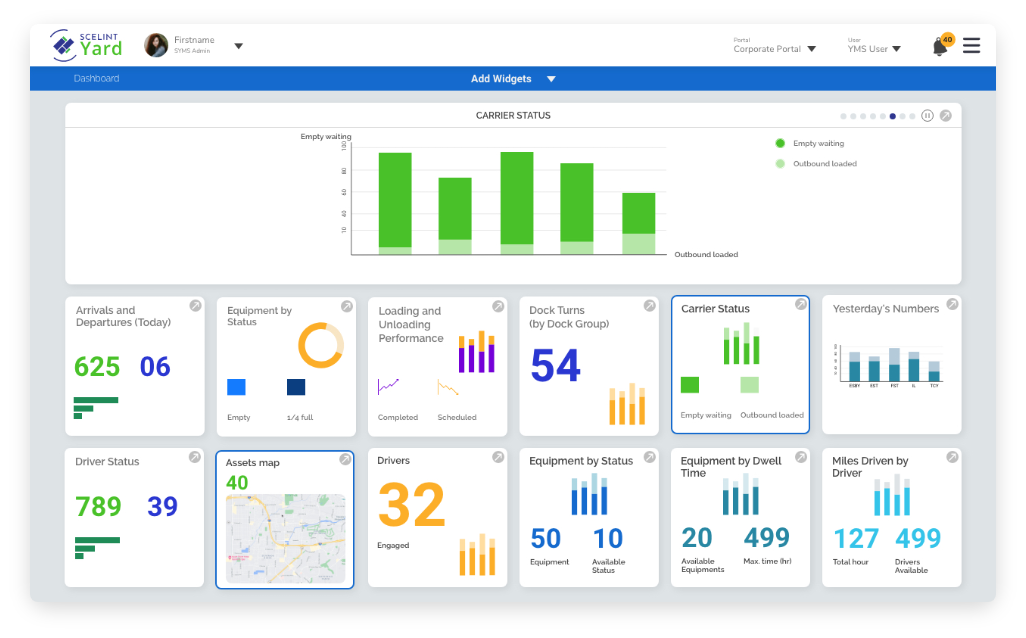This screenshot has height=638, width=1026.
Task: Open Arrivals and Departures widget arrow icon
Action: pyautogui.click(x=195, y=306)
